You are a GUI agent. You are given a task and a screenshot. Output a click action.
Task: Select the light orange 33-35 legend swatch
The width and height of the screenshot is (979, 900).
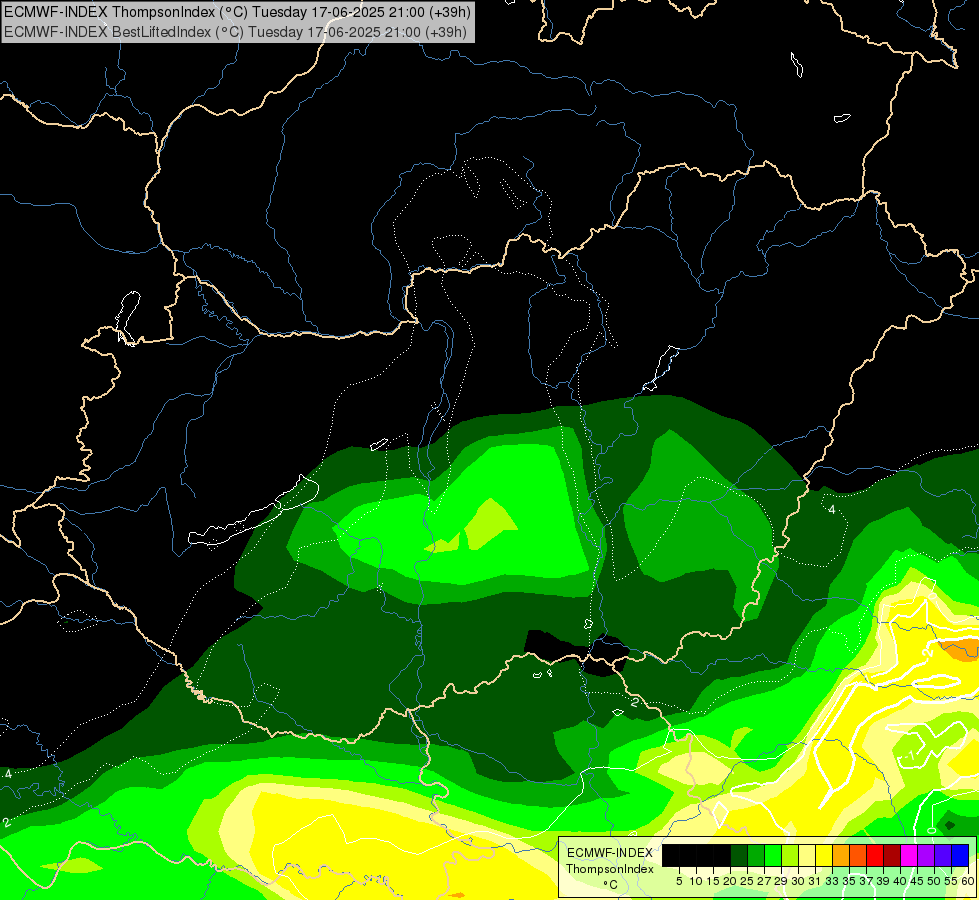[841, 855]
